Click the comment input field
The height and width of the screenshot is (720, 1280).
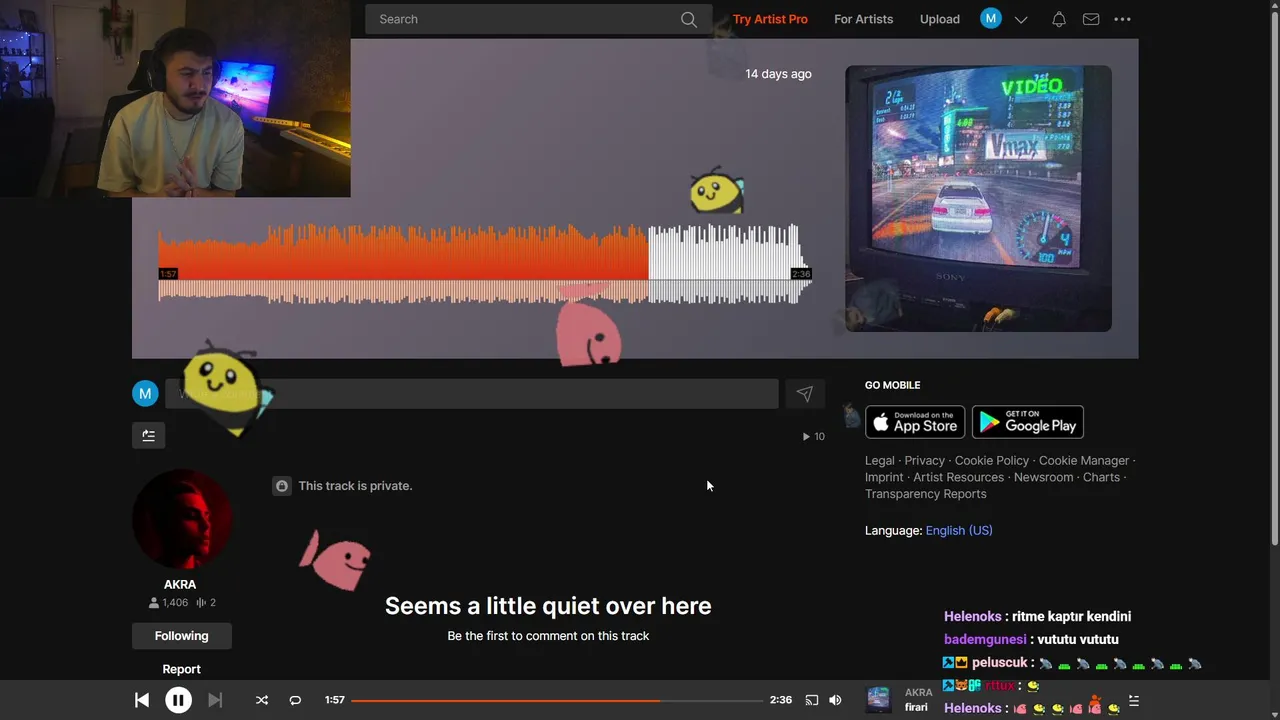tap(471, 394)
